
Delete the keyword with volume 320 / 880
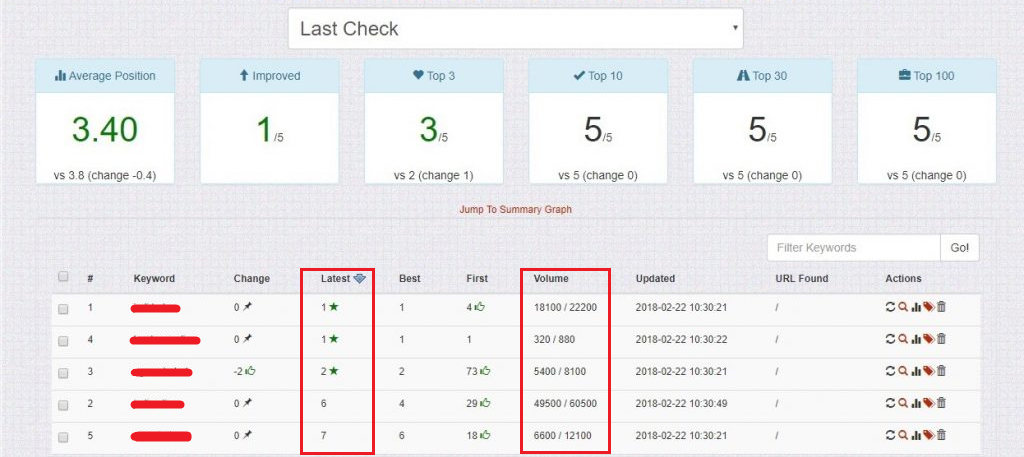[941, 339]
